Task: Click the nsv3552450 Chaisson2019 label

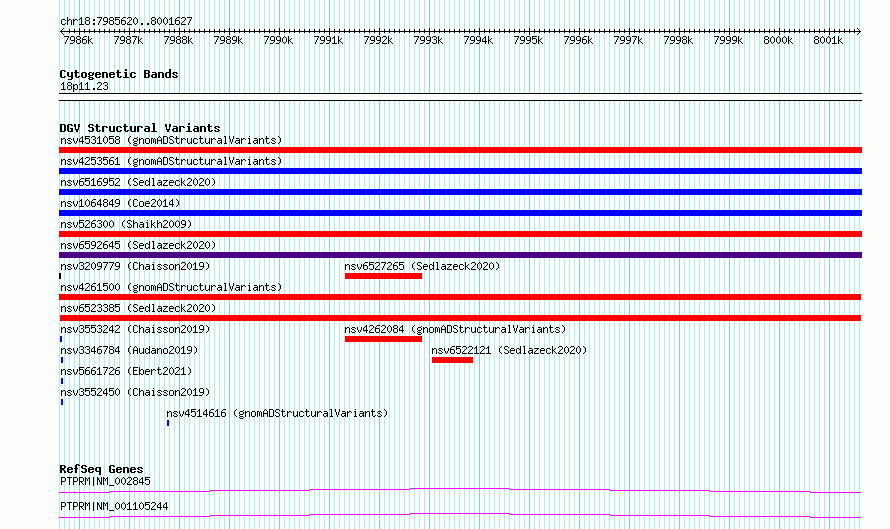Action: [x=135, y=392]
